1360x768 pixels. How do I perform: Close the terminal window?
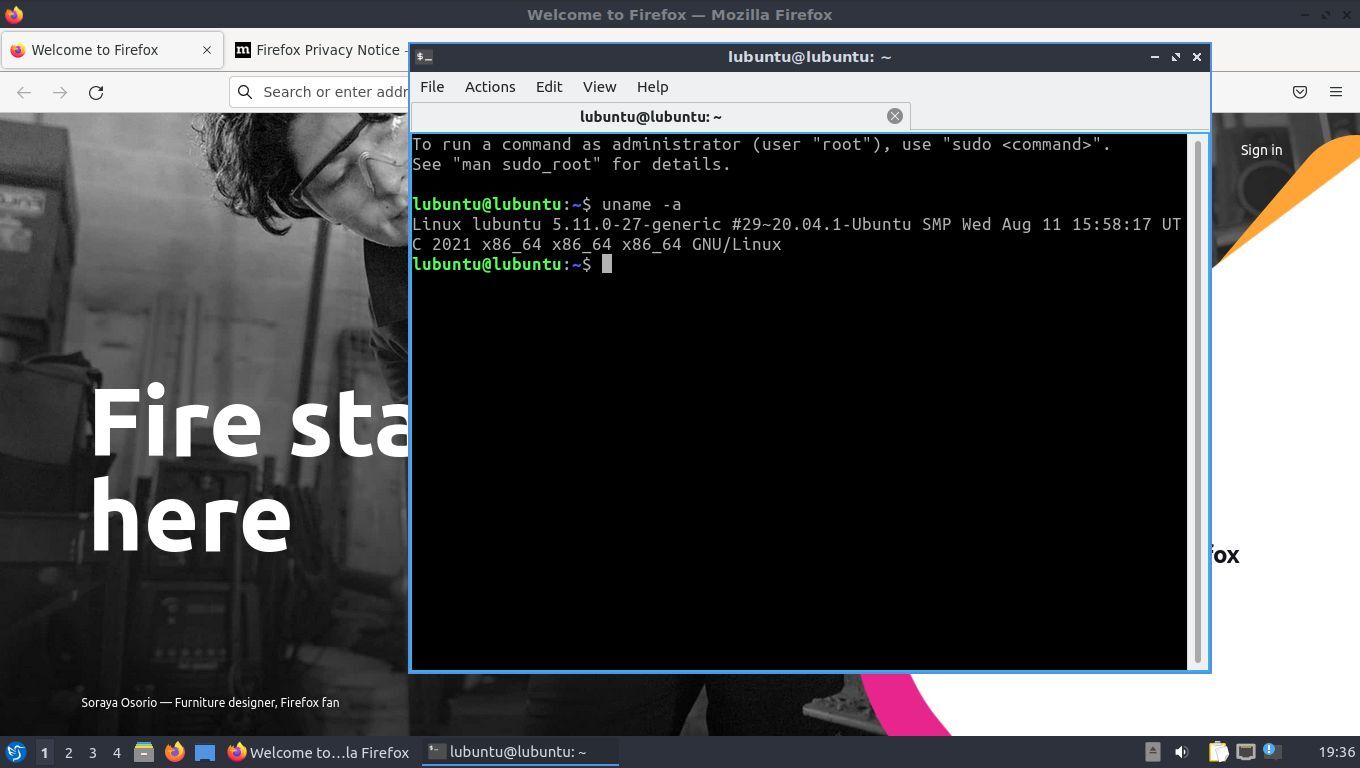pyautogui.click(x=1197, y=57)
